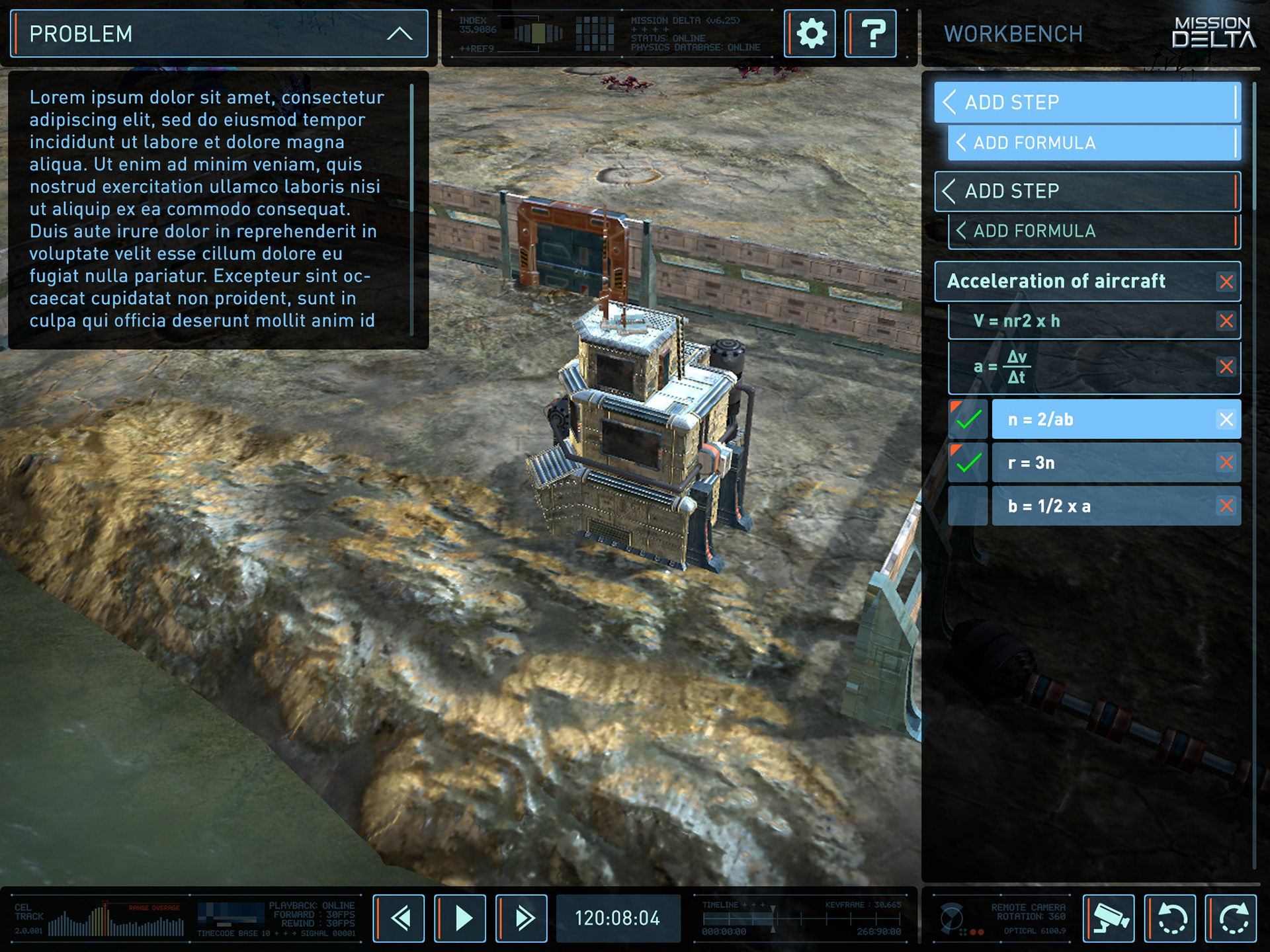Delete the Acceleration of aircraft step

pyautogui.click(x=1226, y=282)
